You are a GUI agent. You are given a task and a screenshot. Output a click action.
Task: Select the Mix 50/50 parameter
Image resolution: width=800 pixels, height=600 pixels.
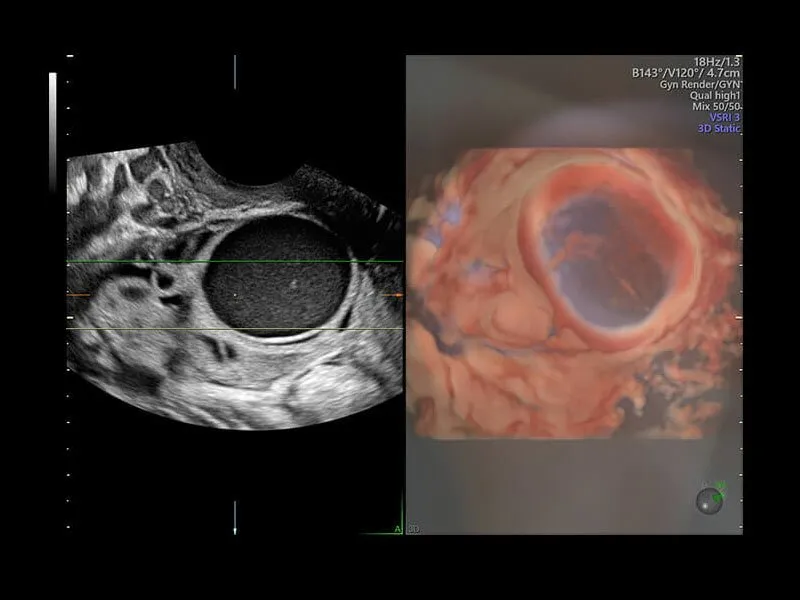pos(716,106)
